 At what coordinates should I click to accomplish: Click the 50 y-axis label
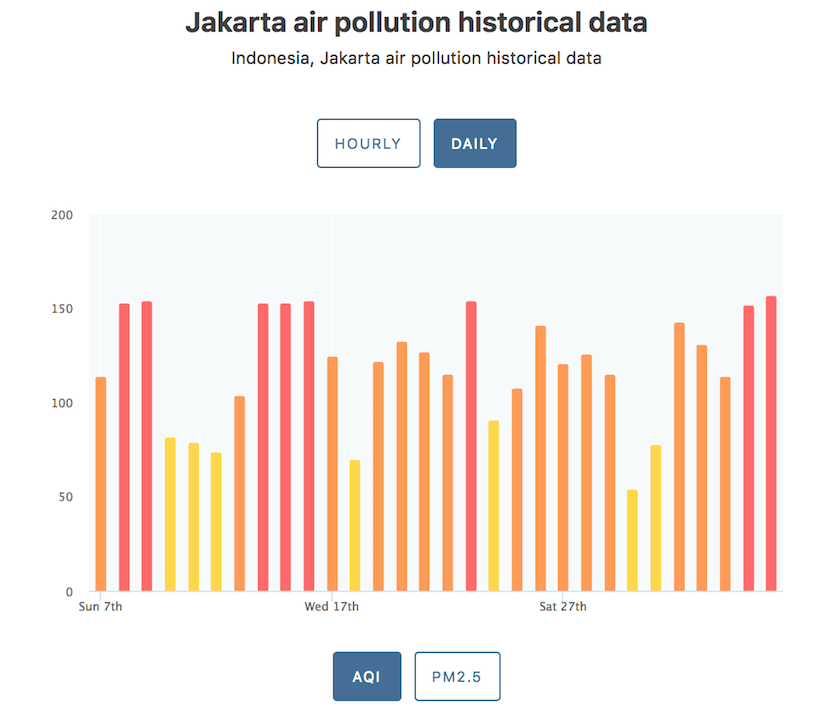coord(66,497)
